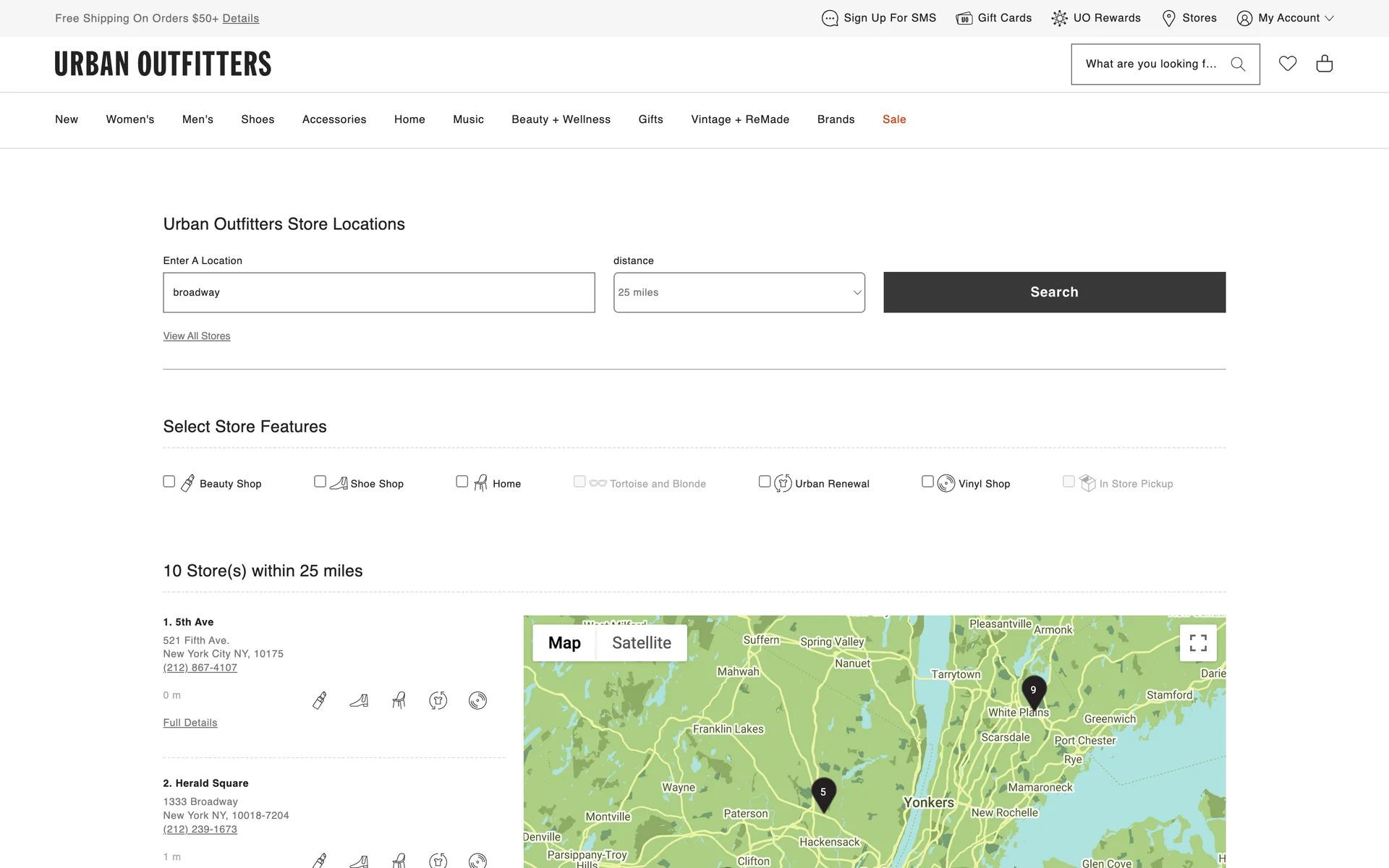
Task: Click the search magnifier icon
Action: point(1238,64)
